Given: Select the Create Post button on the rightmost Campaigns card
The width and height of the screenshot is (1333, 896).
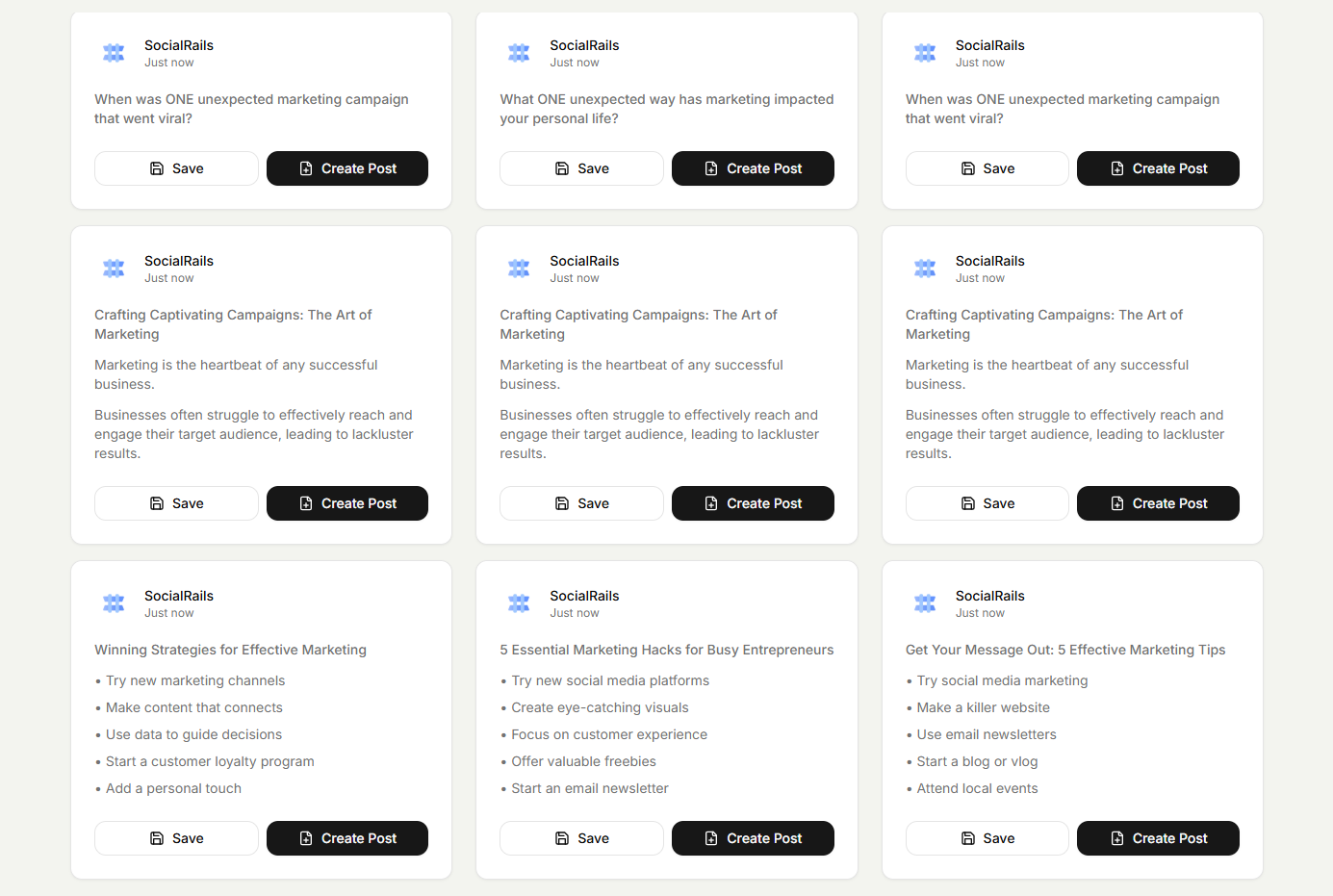Looking at the screenshot, I should pos(1158,503).
